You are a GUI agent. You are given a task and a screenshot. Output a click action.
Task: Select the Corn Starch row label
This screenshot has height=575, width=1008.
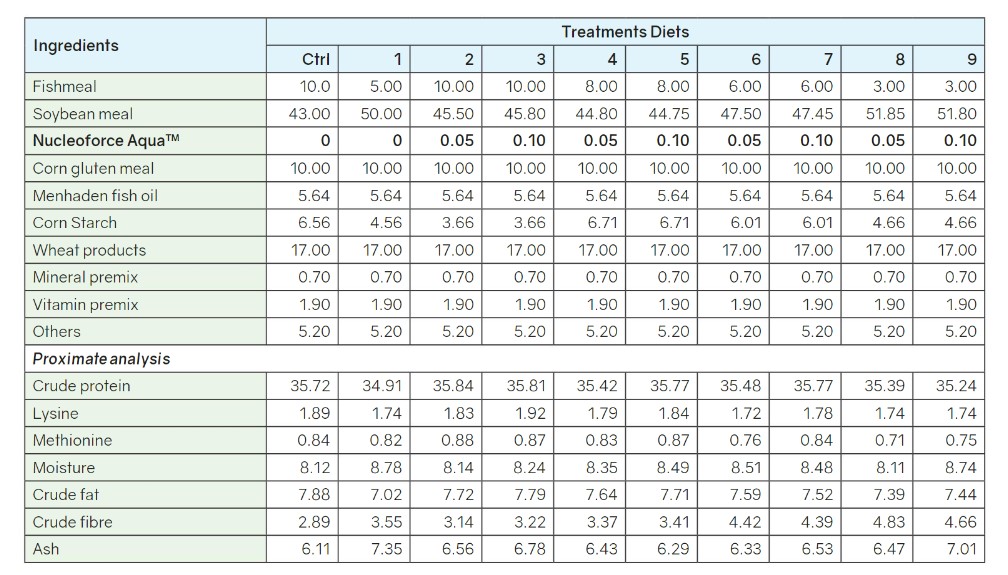75,223
